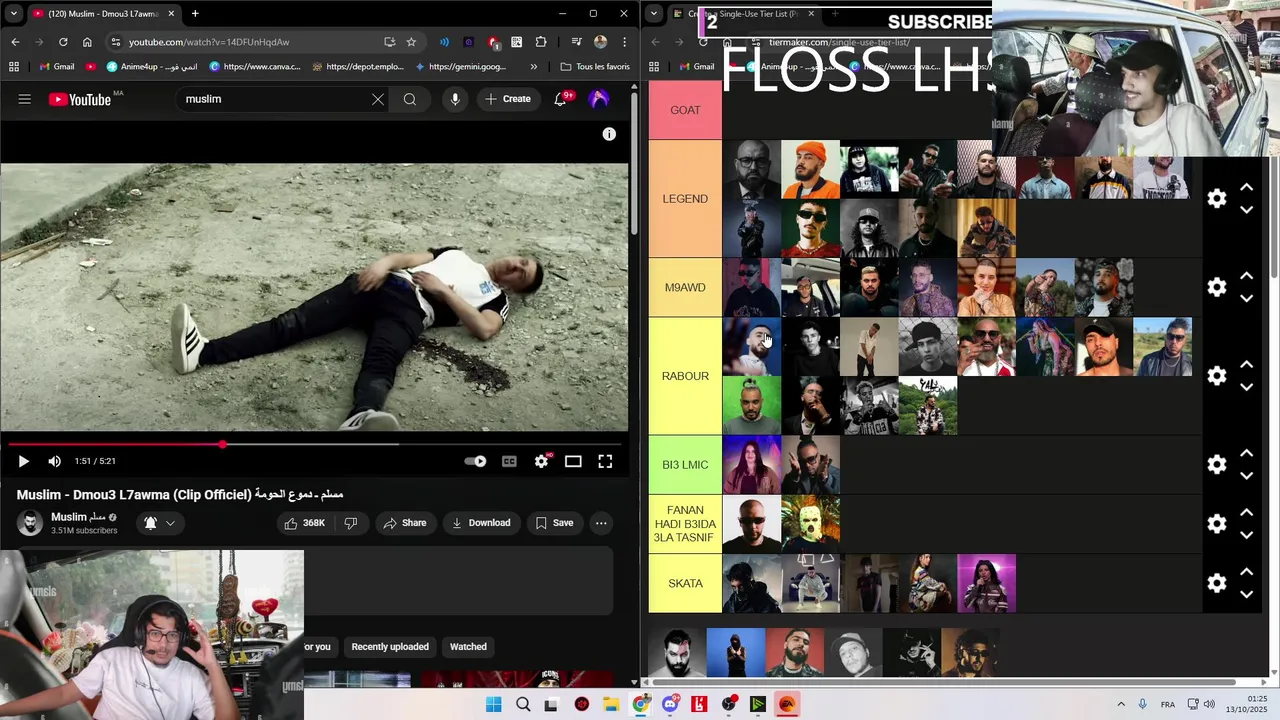Share the video
Screen dimensions: 1280x720
pos(405,523)
